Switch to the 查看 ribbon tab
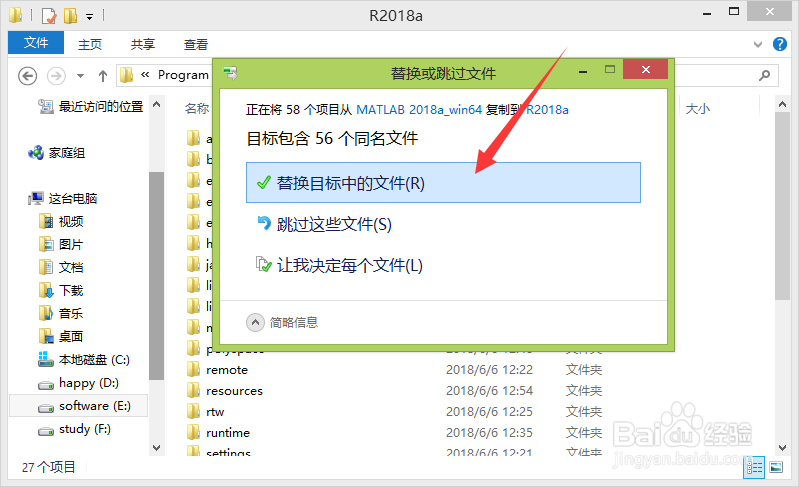The image size is (799, 487). click(x=196, y=44)
